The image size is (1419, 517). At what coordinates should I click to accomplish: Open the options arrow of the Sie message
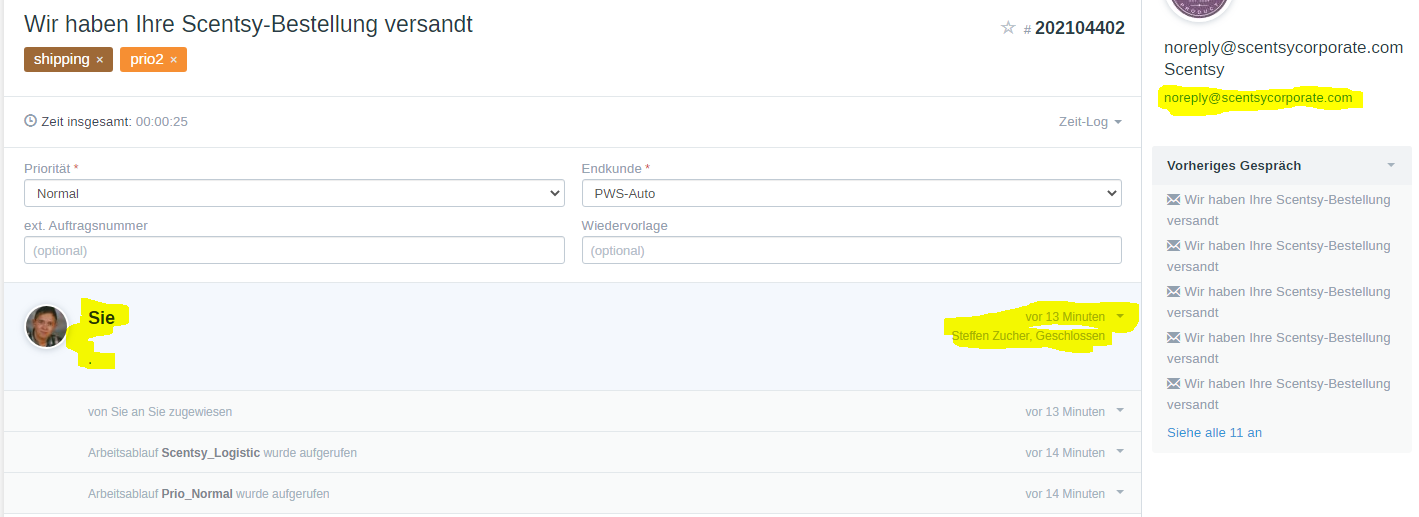[1120, 316]
